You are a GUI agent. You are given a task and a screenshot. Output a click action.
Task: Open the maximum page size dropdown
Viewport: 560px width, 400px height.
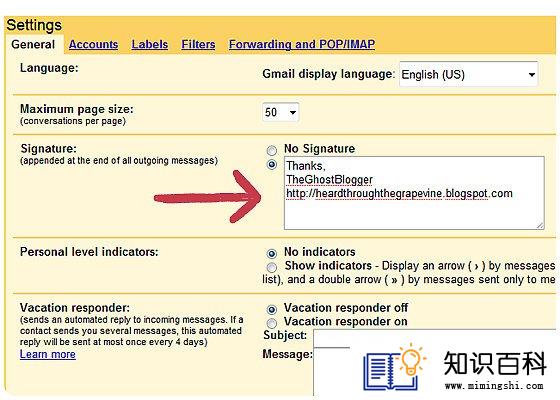pyautogui.click(x=280, y=112)
